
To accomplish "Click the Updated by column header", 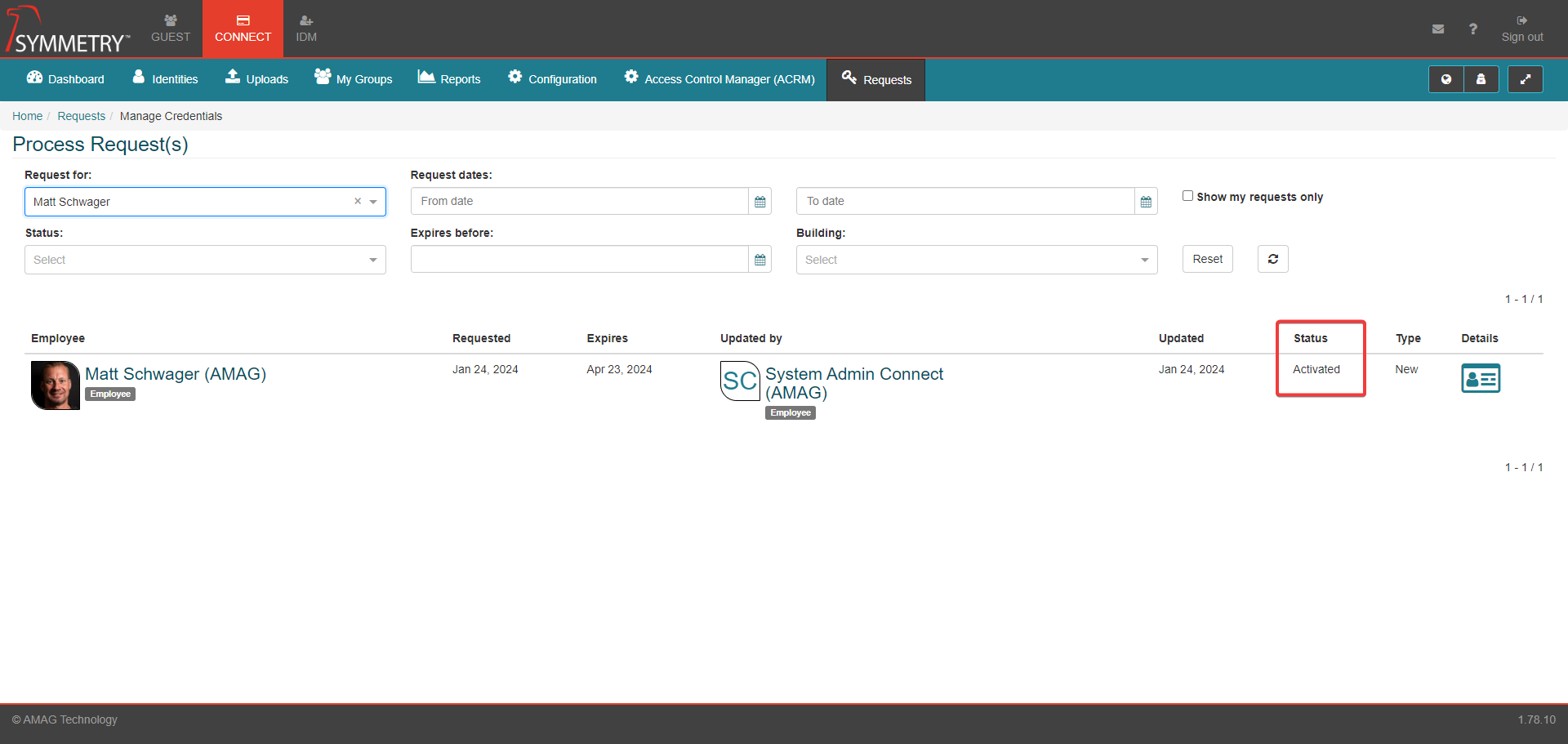I will (x=751, y=338).
